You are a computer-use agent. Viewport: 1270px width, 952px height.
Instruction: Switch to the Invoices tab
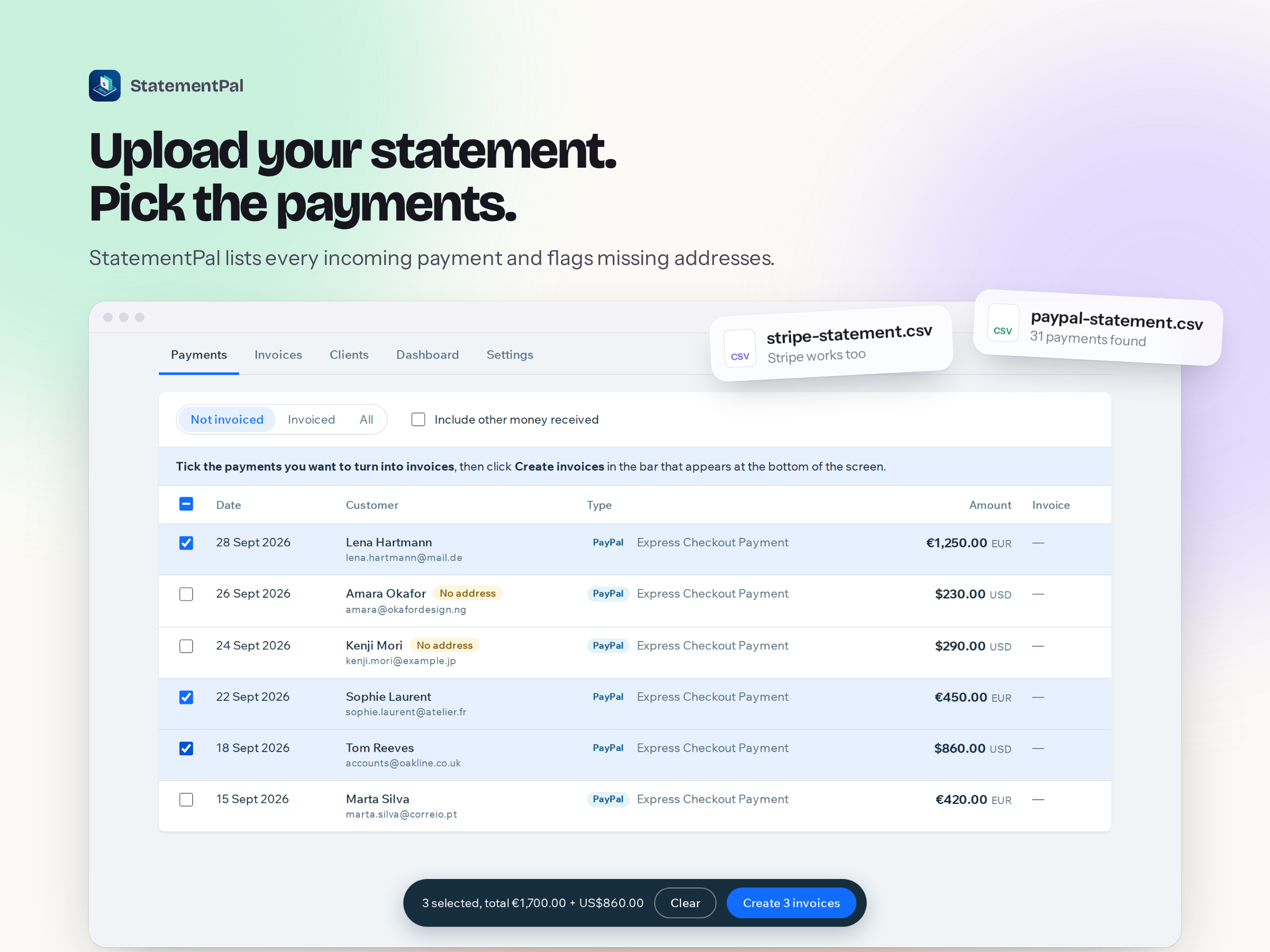coord(278,355)
